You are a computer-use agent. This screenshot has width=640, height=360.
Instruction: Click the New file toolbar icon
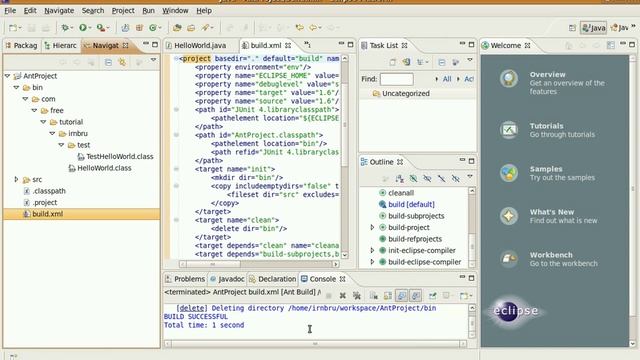[13, 28]
